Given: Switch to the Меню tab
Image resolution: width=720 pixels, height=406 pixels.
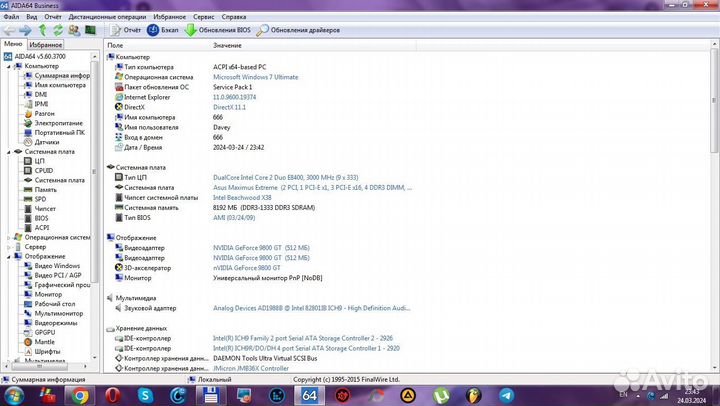Looking at the screenshot, I should [x=13, y=44].
